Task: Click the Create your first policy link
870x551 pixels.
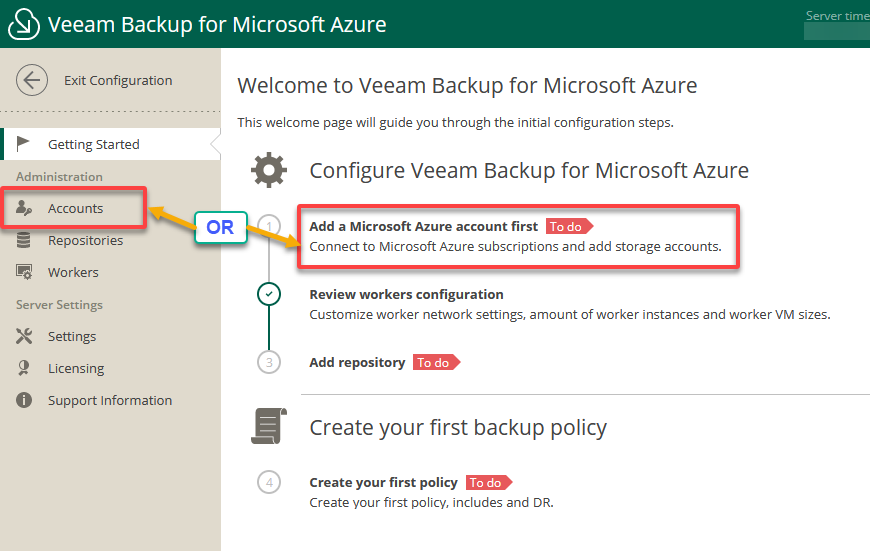Action: [383, 482]
